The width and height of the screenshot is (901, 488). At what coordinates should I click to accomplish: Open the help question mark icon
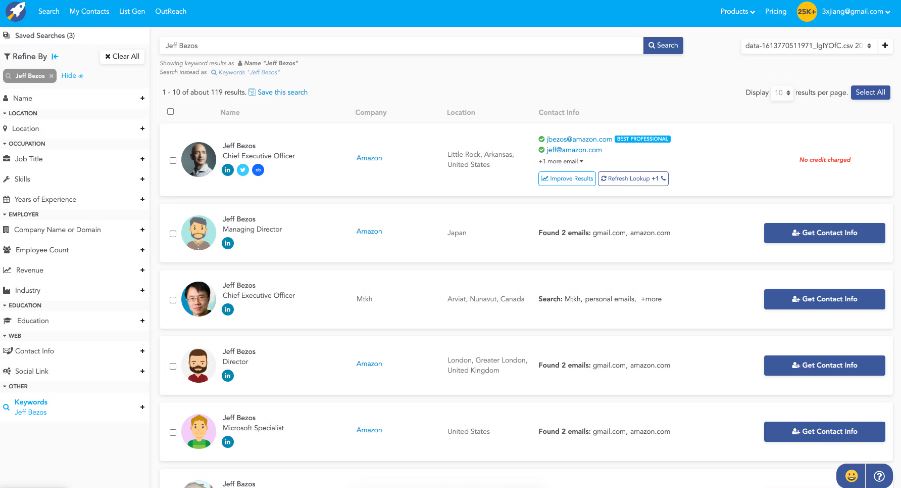click(x=879, y=476)
